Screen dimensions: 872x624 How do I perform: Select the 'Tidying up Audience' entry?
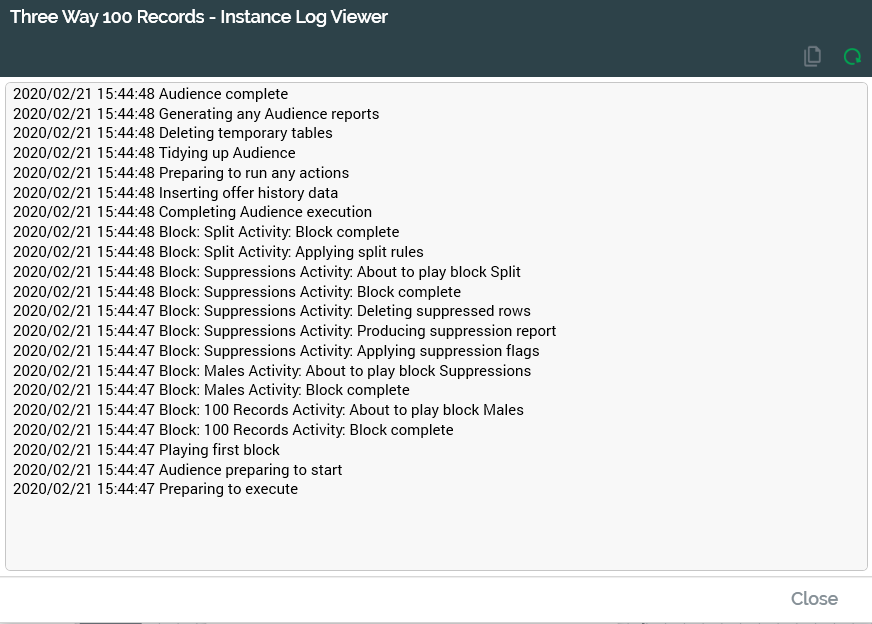click(x=154, y=153)
